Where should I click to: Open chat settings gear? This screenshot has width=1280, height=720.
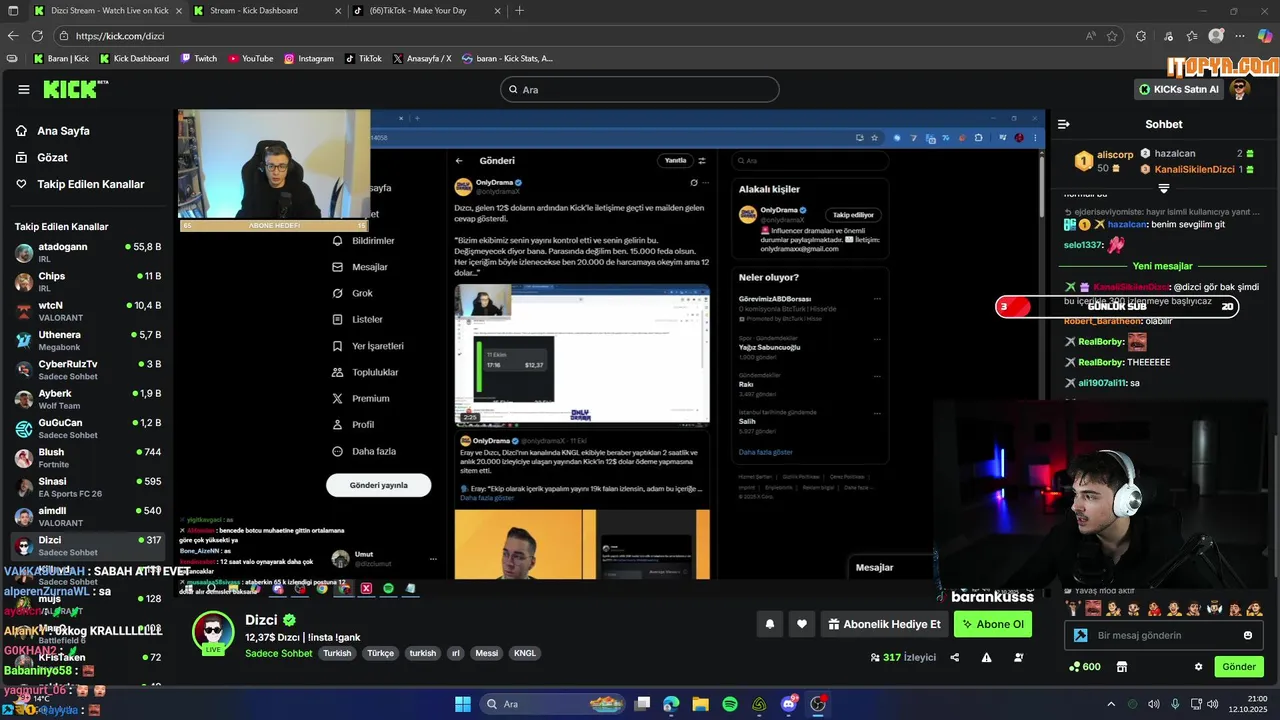tap(1198, 667)
